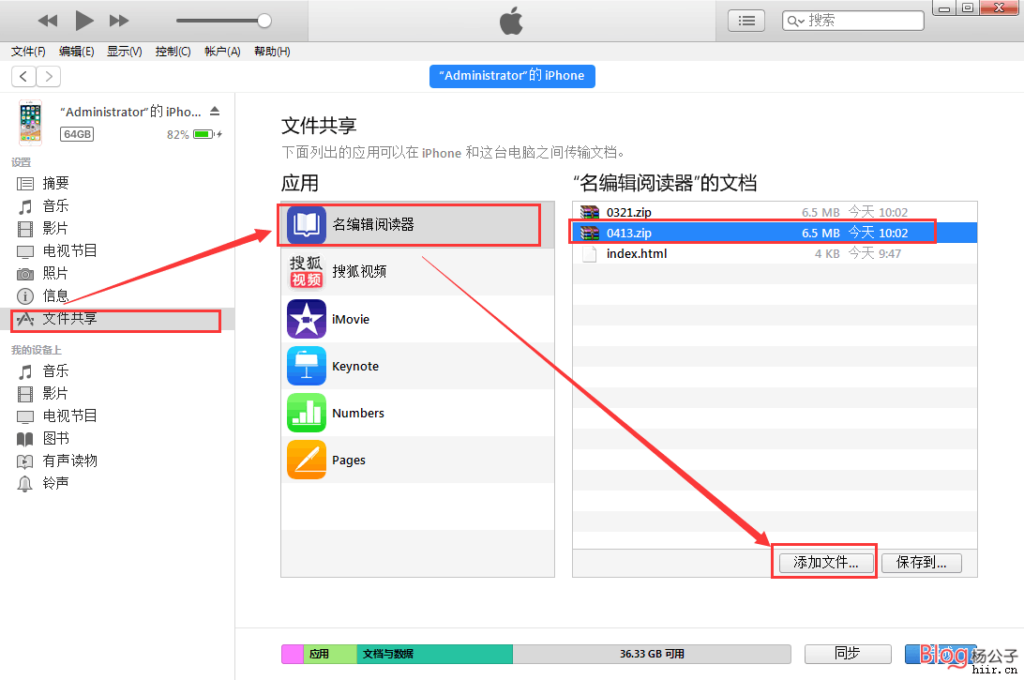Click the 文档与数据 segment of storage bar
Viewport: 1024px width, 680px height.
coord(434,654)
